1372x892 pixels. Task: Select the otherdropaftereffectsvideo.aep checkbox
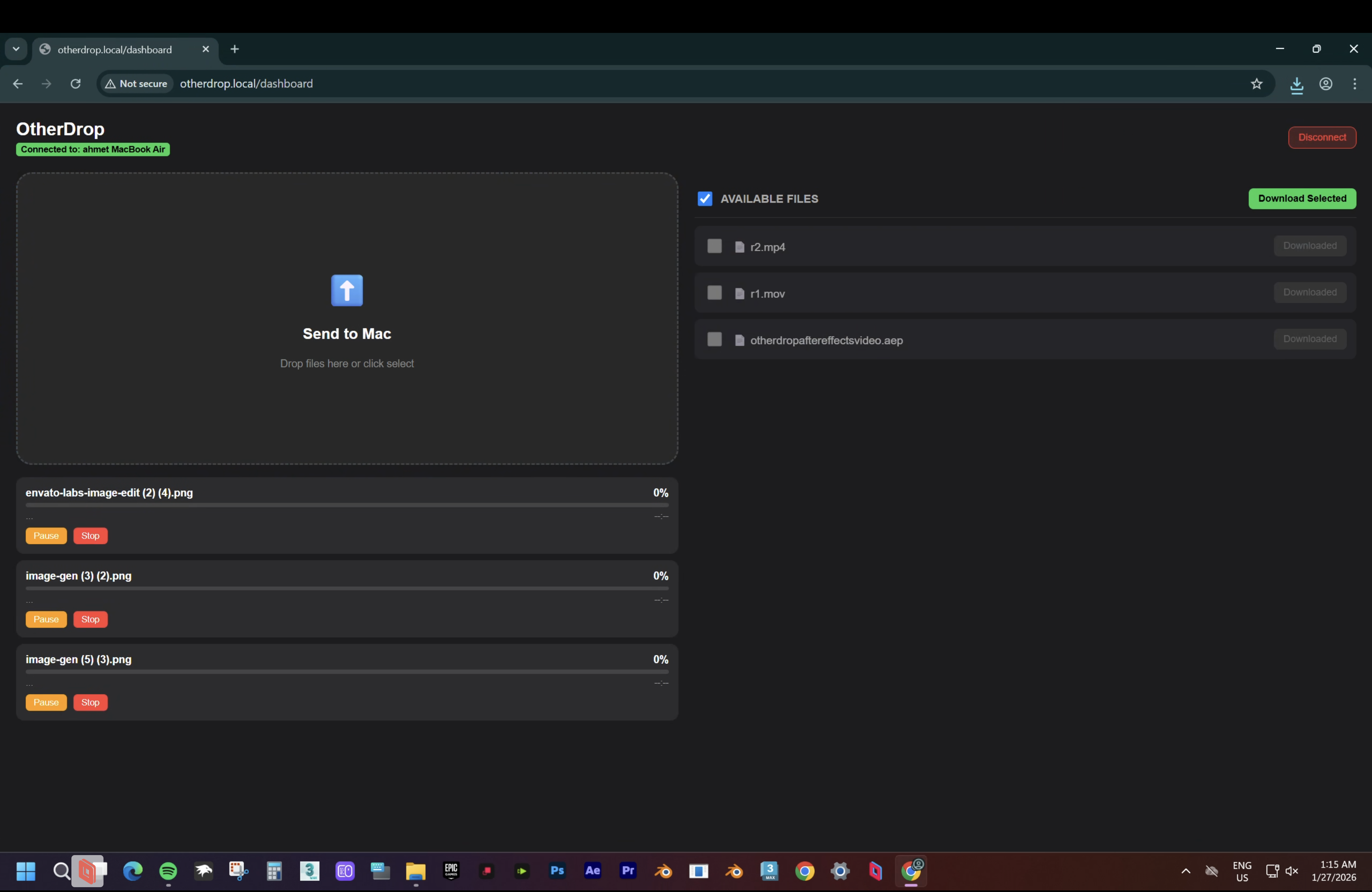click(714, 339)
